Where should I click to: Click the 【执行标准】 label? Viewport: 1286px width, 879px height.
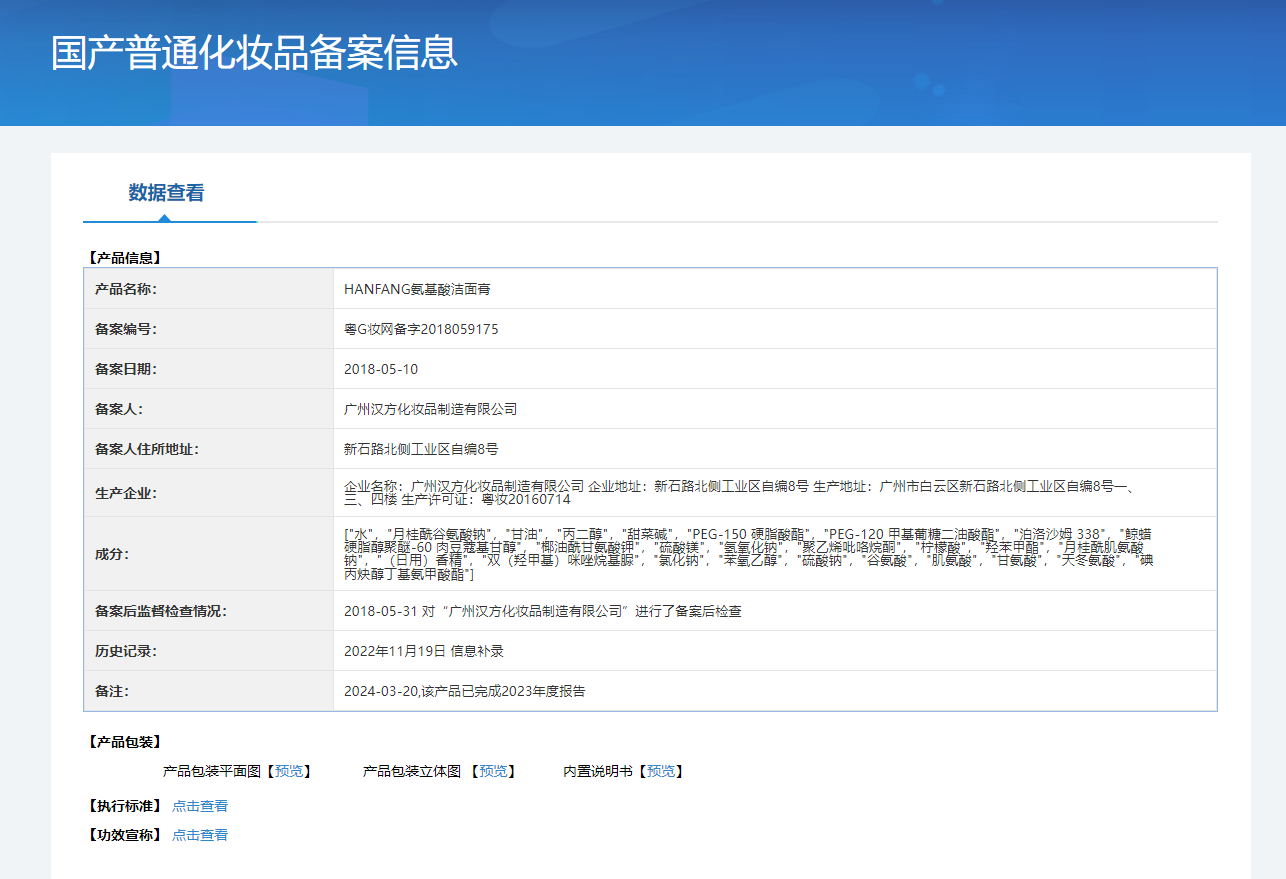pyautogui.click(x=125, y=806)
